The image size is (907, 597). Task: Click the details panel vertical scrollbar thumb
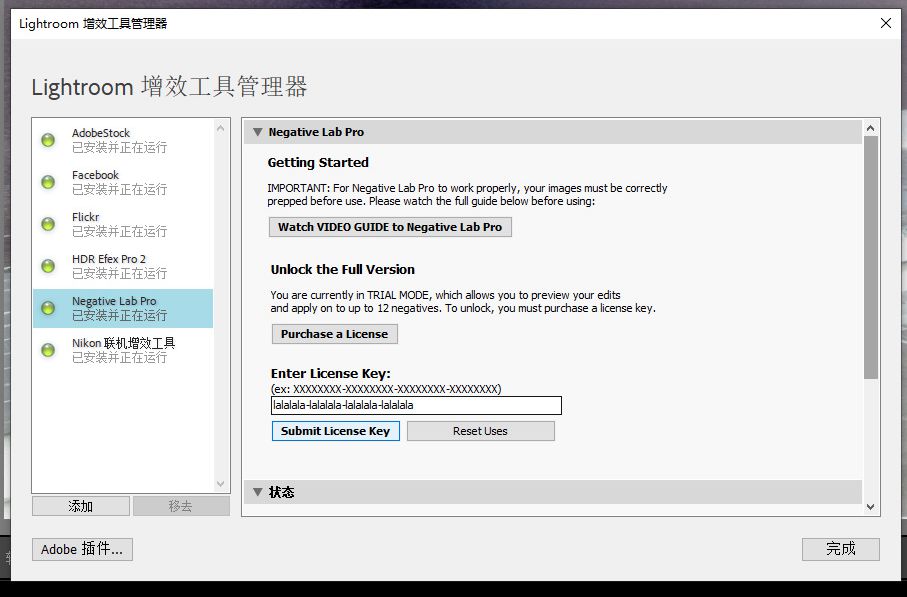[871, 257]
